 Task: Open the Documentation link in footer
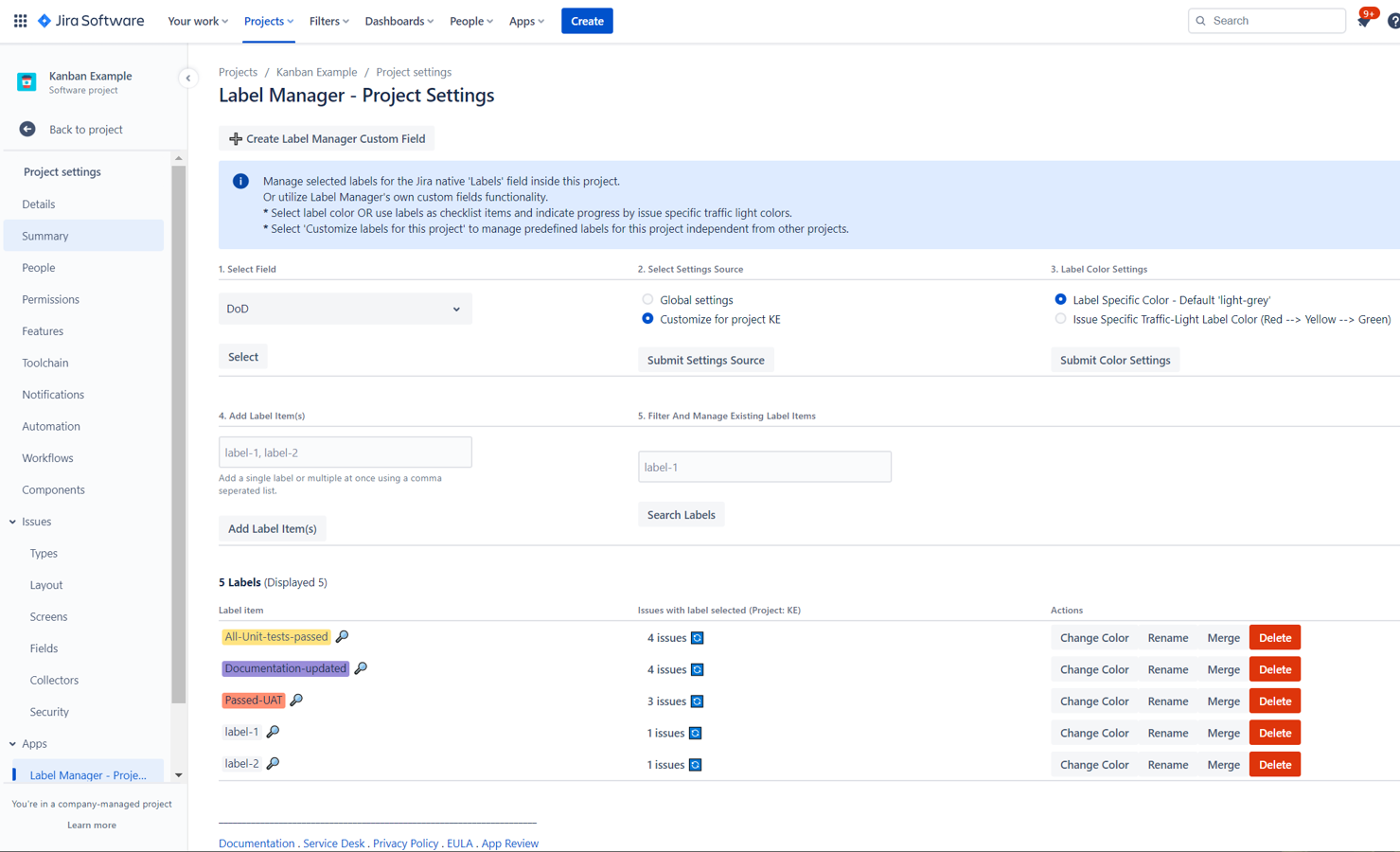click(257, 843)
